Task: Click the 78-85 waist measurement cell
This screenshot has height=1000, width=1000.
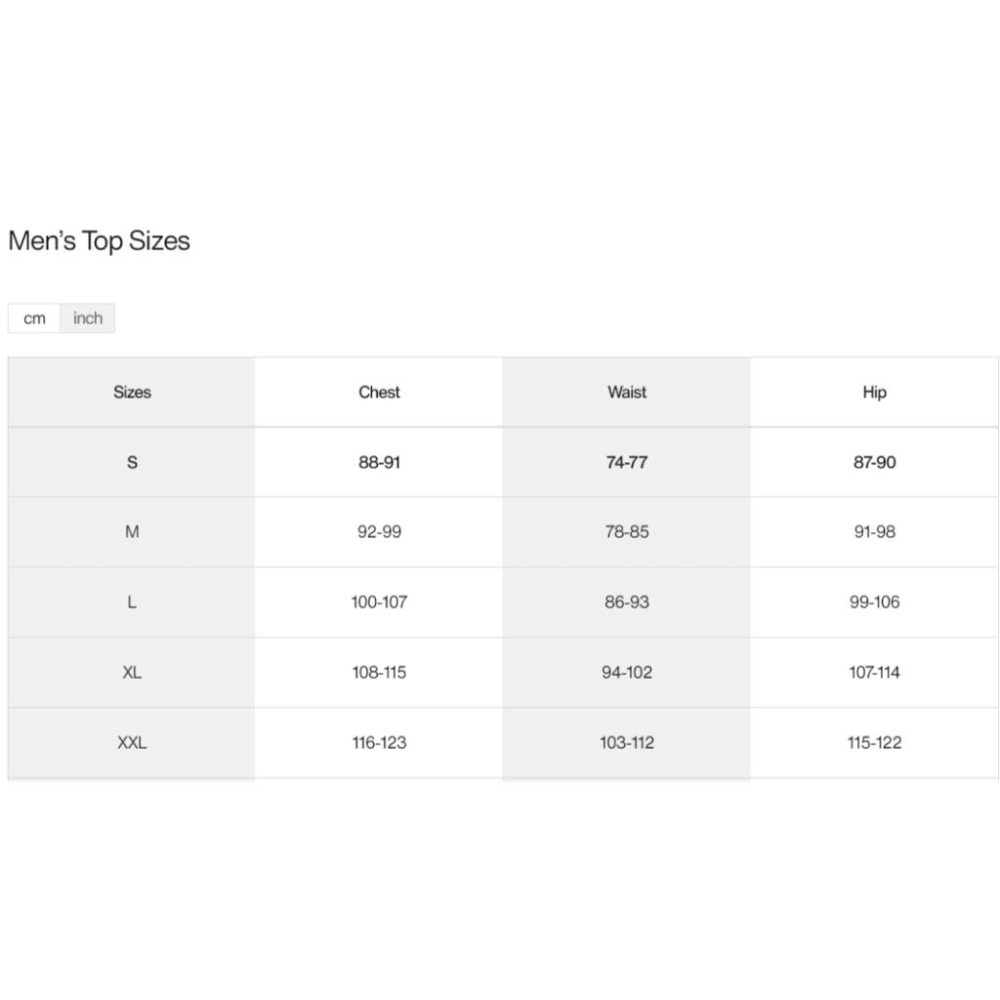Action: click(627, 532)
